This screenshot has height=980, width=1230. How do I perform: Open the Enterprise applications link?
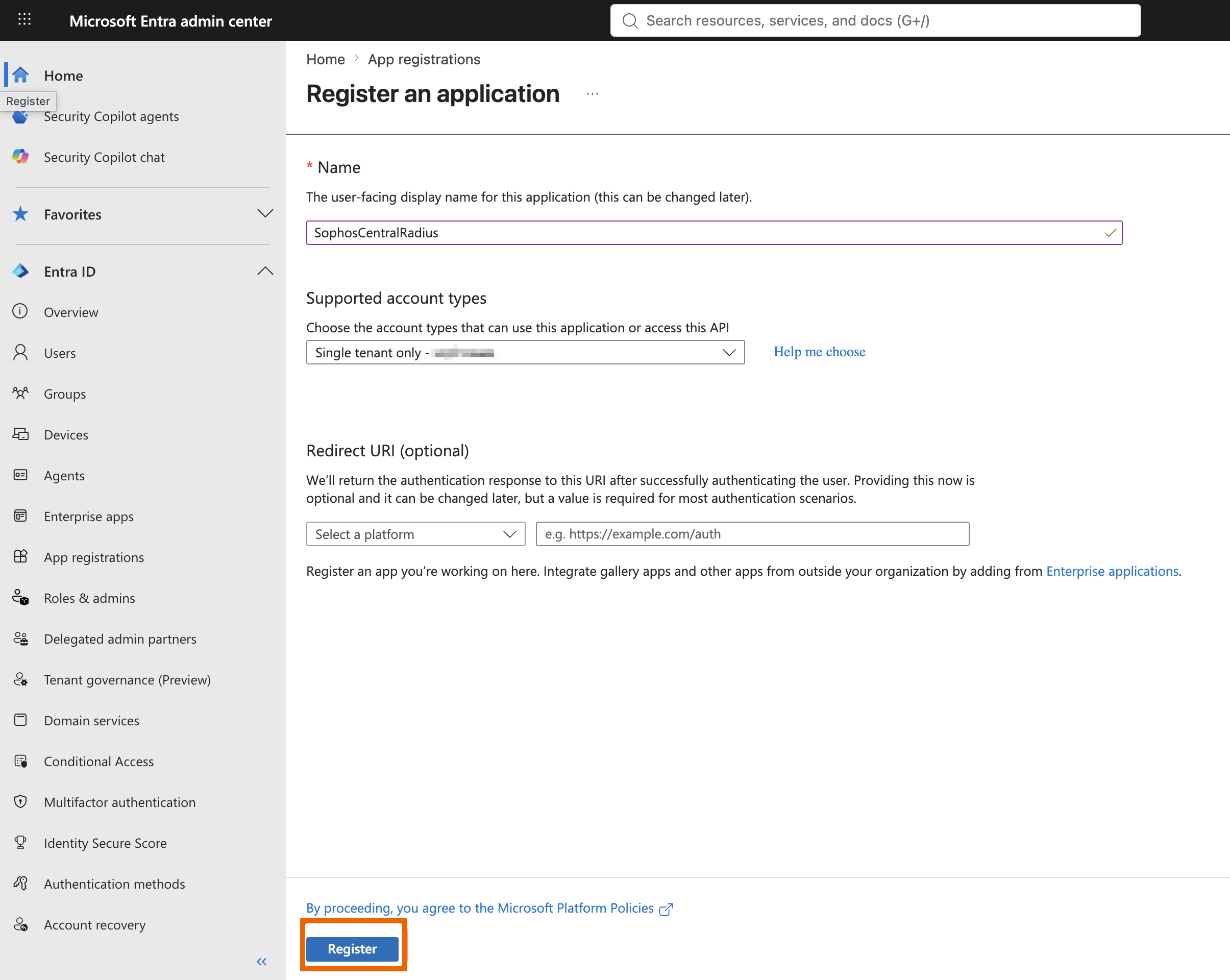pyautogui.click(x=1112, y=571)
